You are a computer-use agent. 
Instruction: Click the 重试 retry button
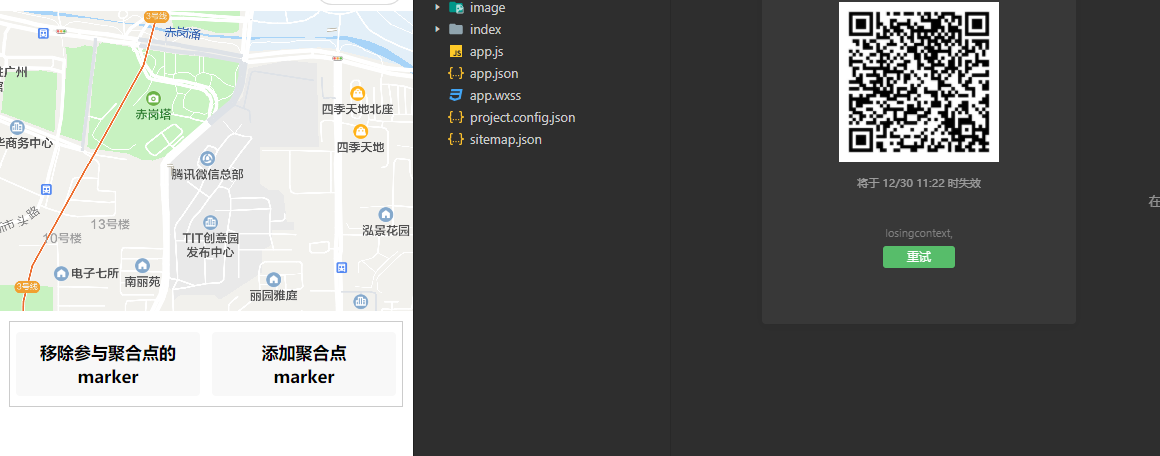tap(918, 257)
